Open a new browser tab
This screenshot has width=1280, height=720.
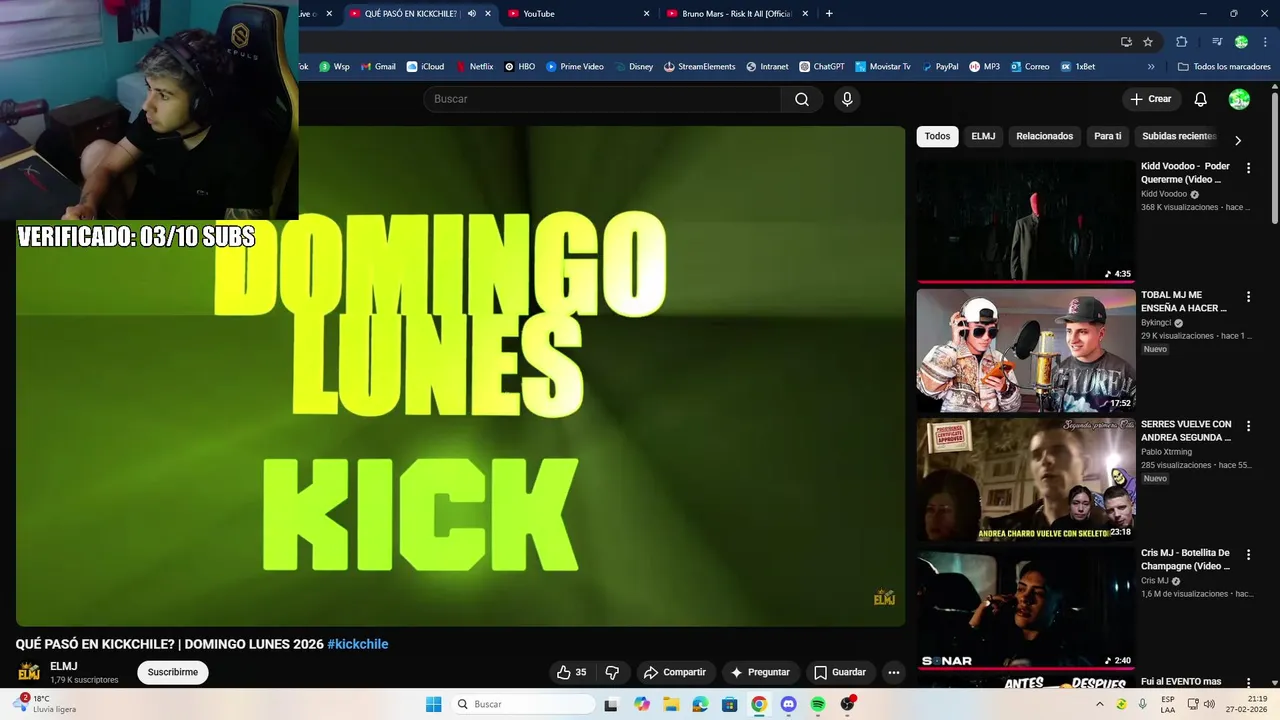pos(829,14)
